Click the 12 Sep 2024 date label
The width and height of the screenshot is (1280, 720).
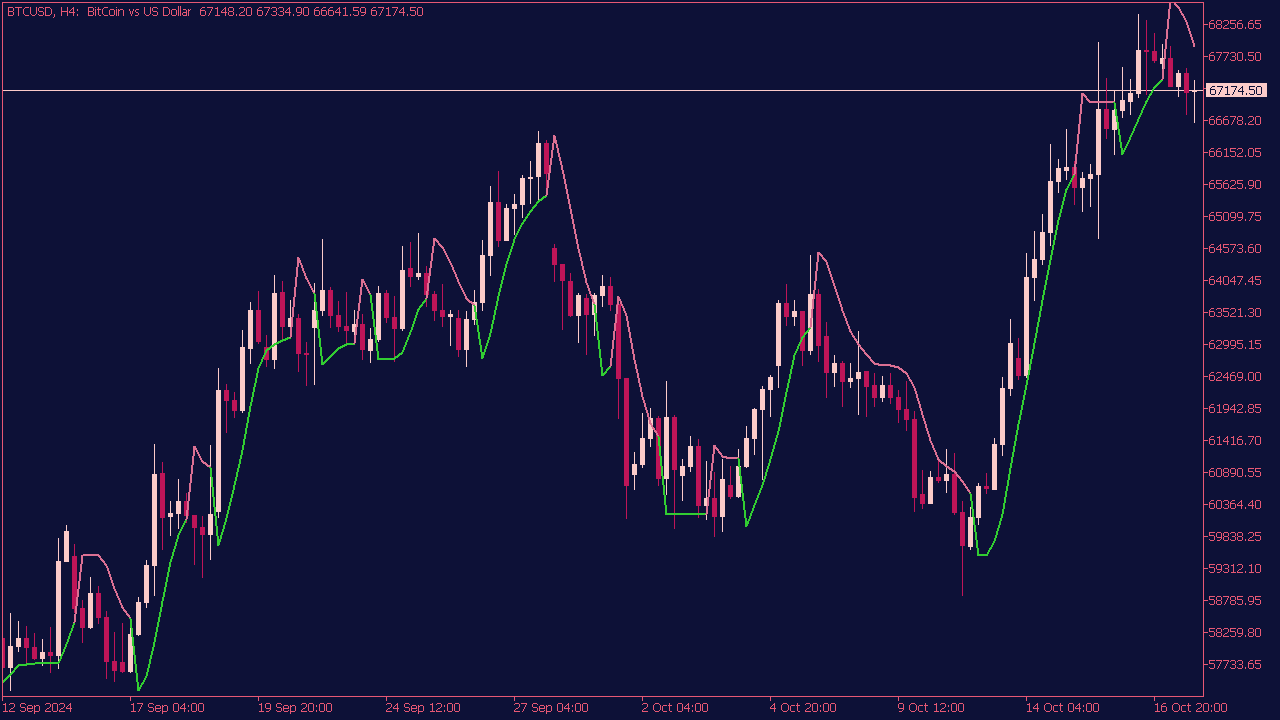37,708
